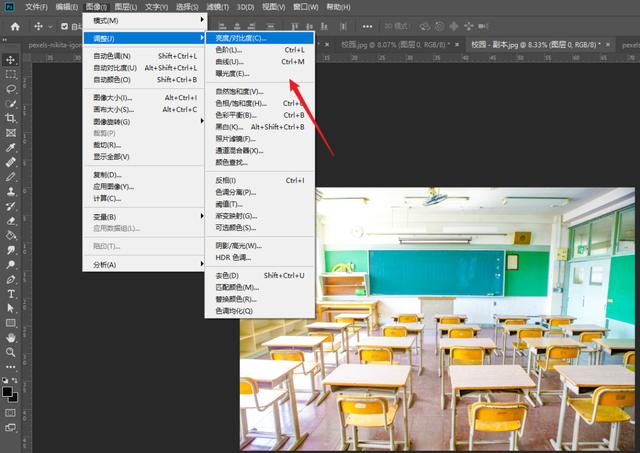This screenshot has height=453, width=640.
Task: Select the History Brush tool
Action: tap(11, 206)
